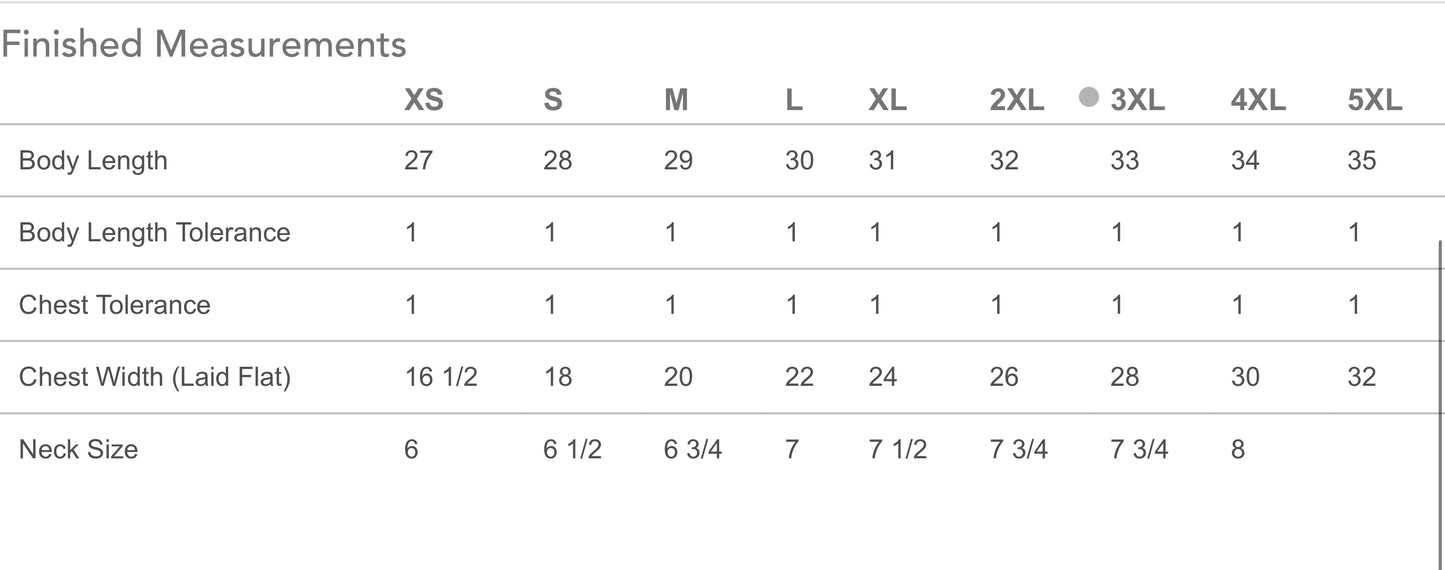
Task: Select the Neck Size row label
Action: point(78,449)
